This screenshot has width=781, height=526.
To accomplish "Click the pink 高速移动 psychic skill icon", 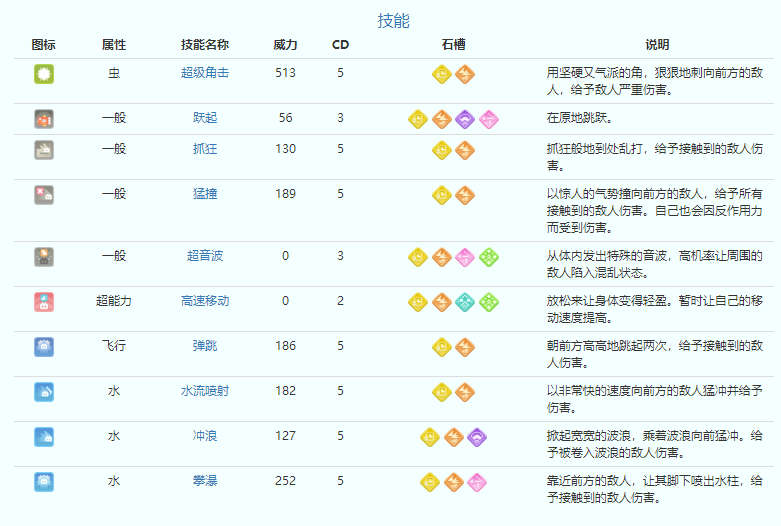I will click(43, 301).
